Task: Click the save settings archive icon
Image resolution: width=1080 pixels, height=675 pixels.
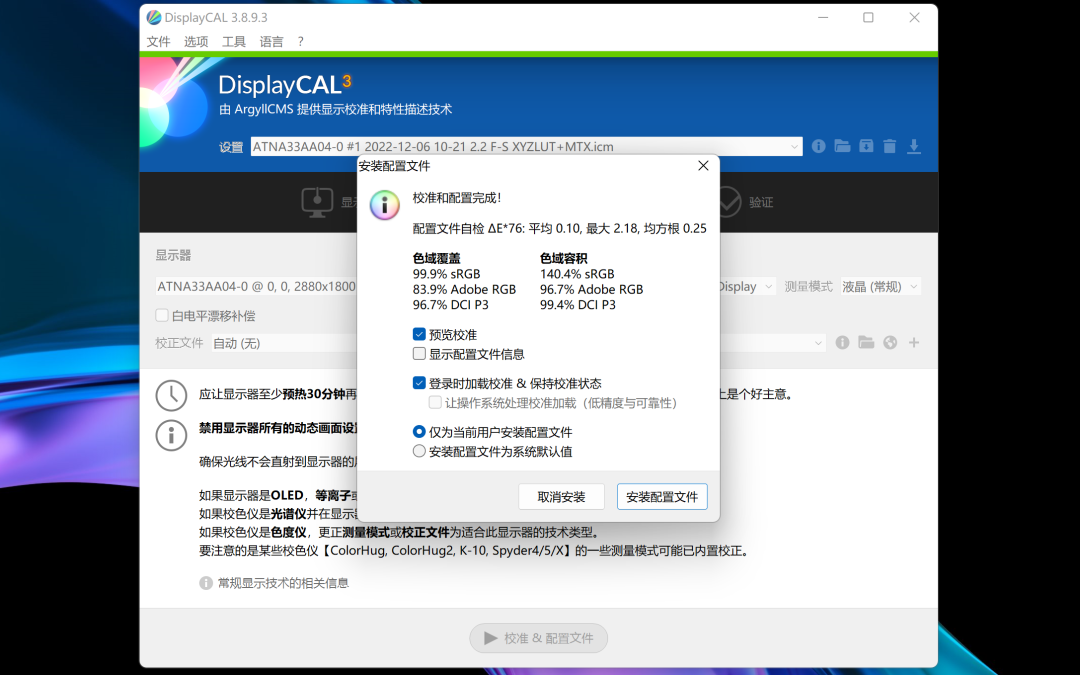Action: (x=866, y=146)
